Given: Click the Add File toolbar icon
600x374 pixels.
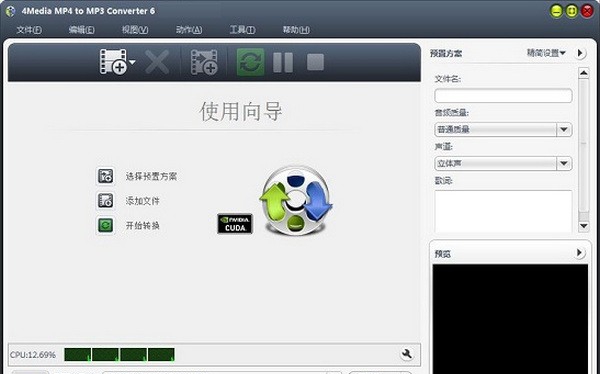Looking at the screenshot, I should 113,61.
